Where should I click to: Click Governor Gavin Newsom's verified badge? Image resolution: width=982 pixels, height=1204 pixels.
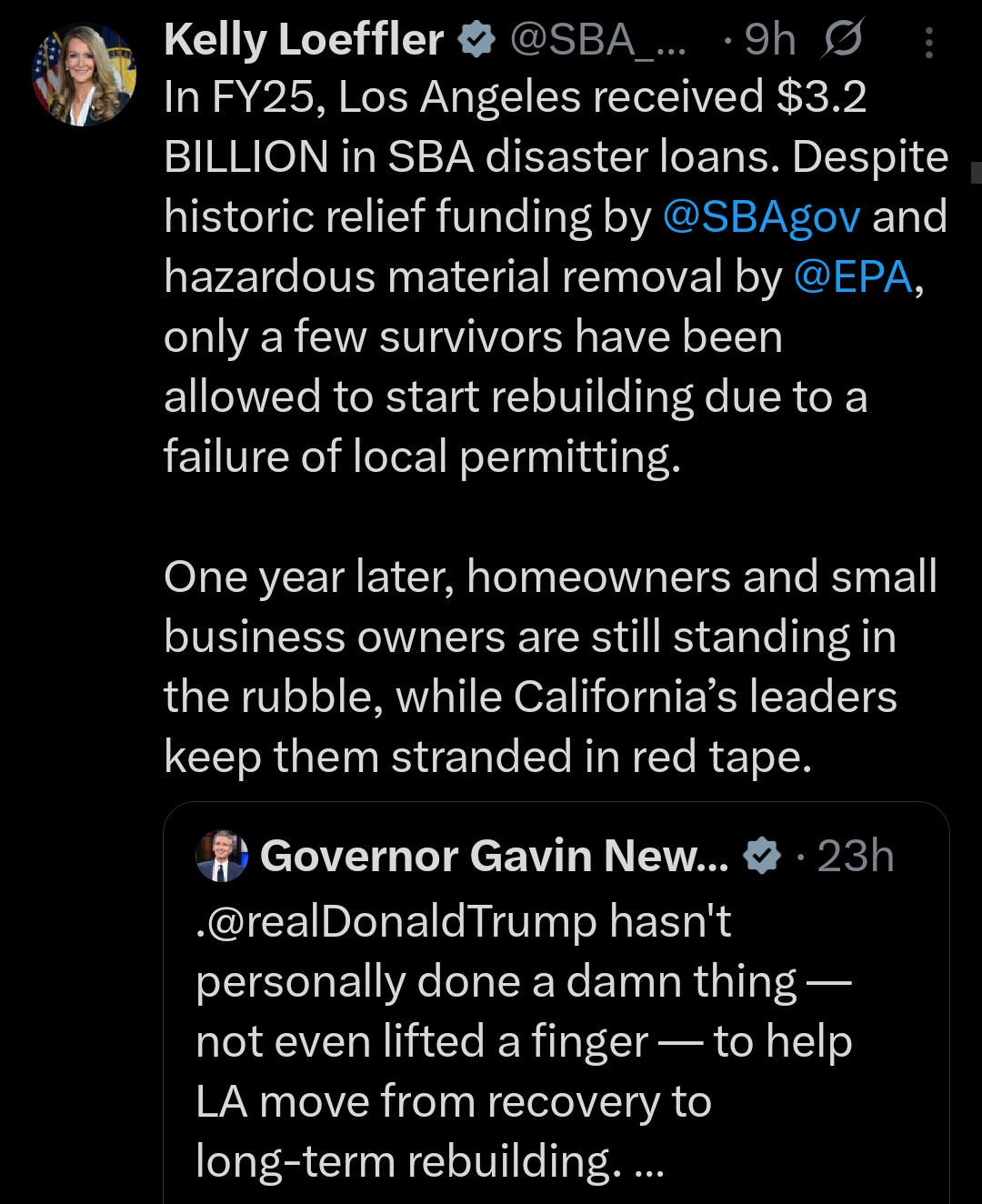coord(761,855)
